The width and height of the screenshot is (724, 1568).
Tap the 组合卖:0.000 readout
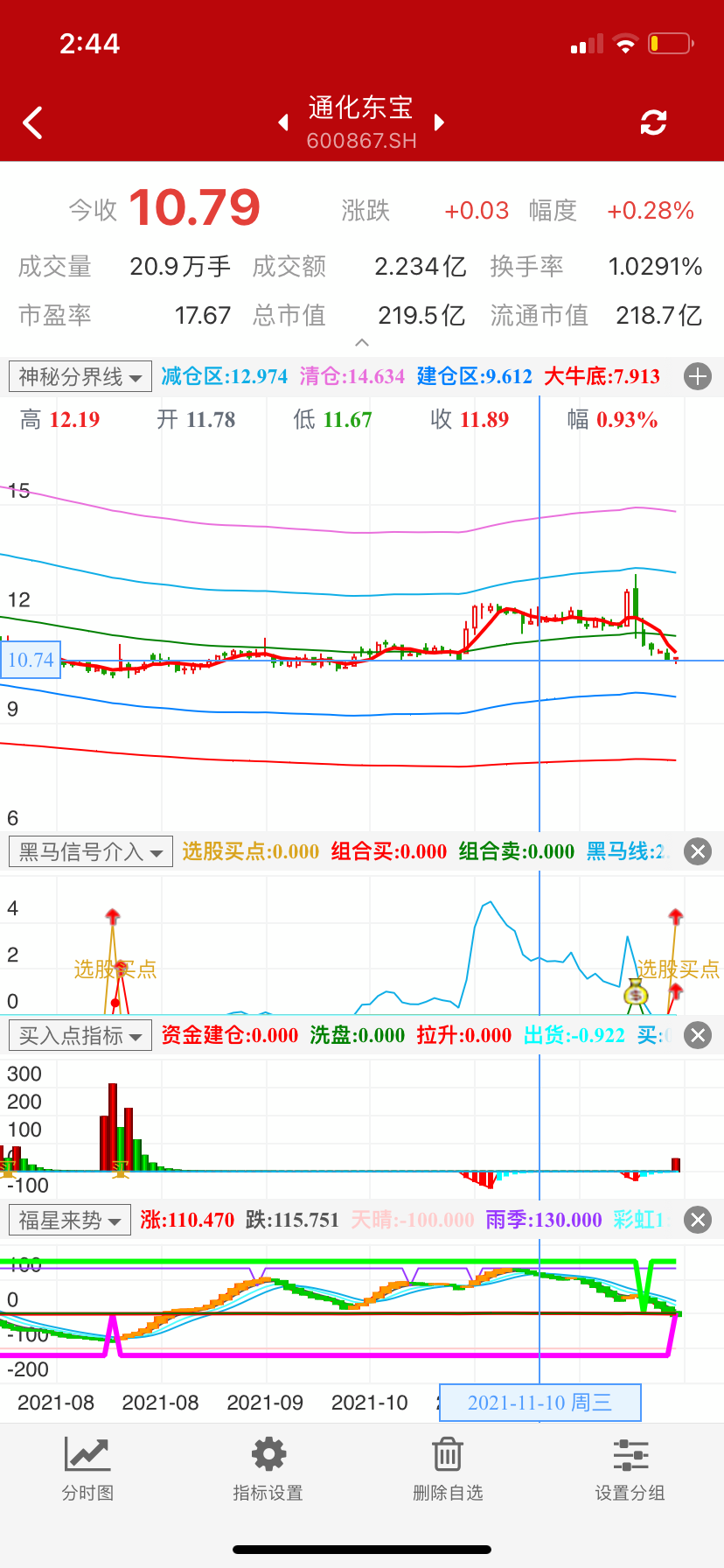pyautogui.click(x=517, y=851)
